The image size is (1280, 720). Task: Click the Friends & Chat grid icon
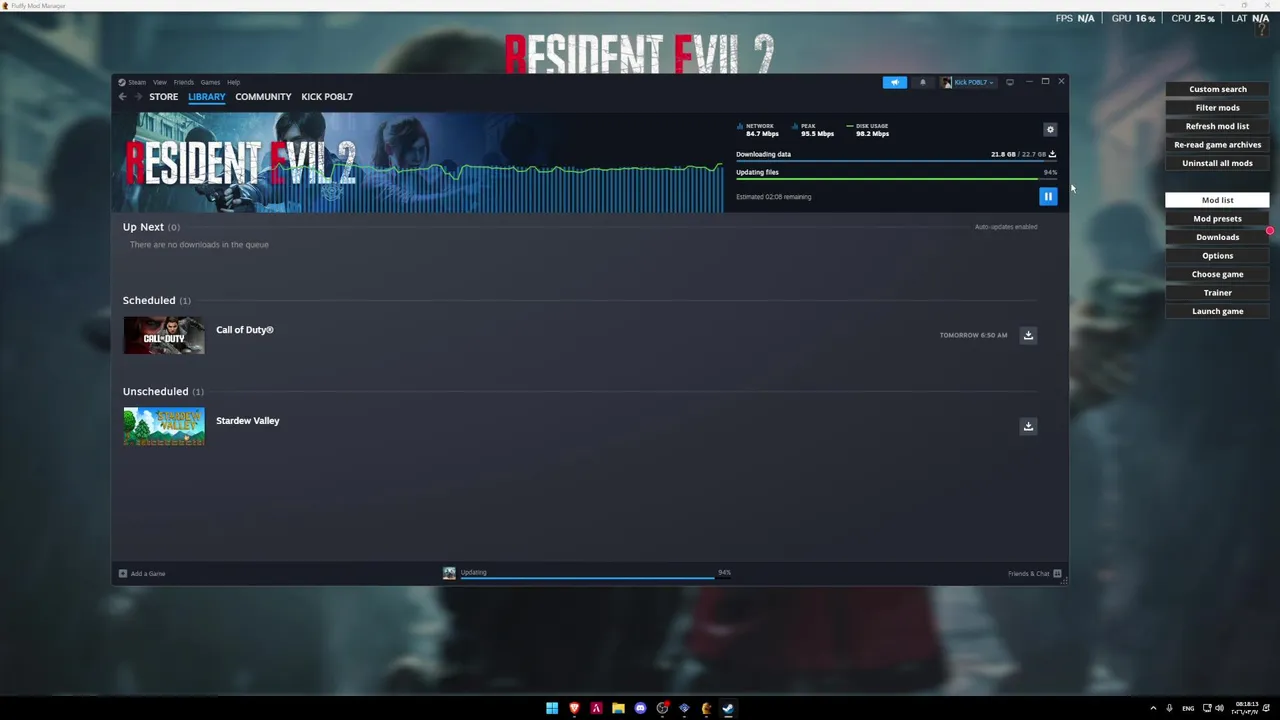coord(1057,573)
